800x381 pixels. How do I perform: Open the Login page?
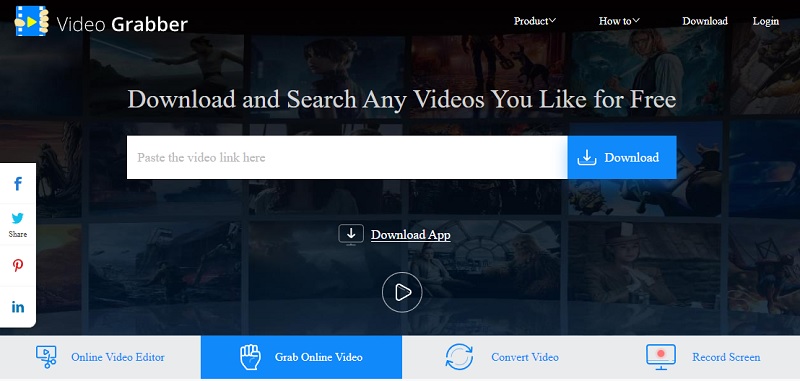[x=766, y=21]
